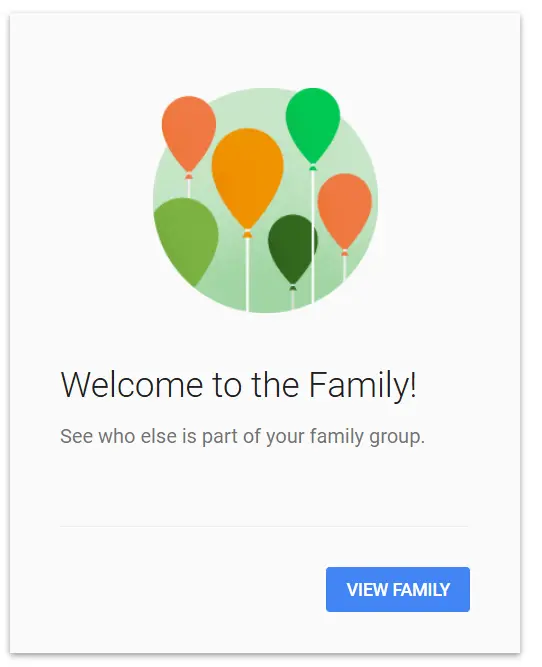Click the bright green top balloon
Viewport: 542px width, 667px height.
[x=313, y=125]
